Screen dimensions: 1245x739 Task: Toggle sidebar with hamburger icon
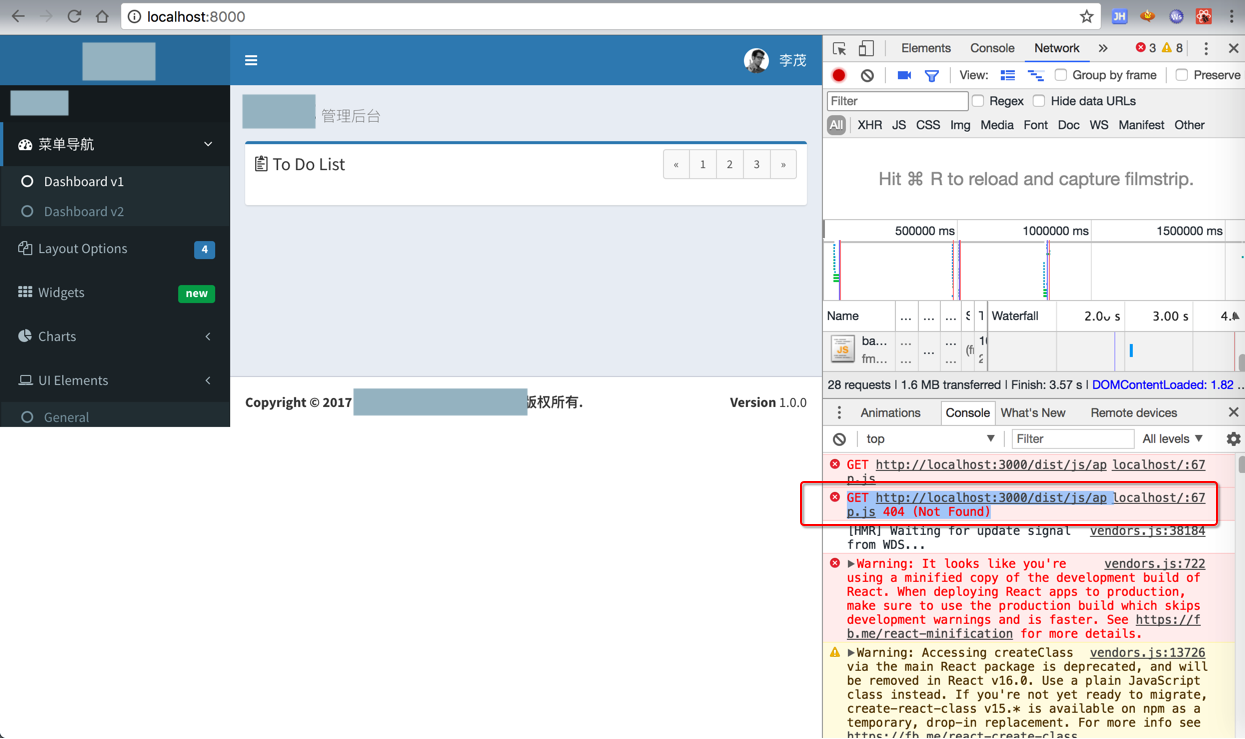tap(251, 60)
